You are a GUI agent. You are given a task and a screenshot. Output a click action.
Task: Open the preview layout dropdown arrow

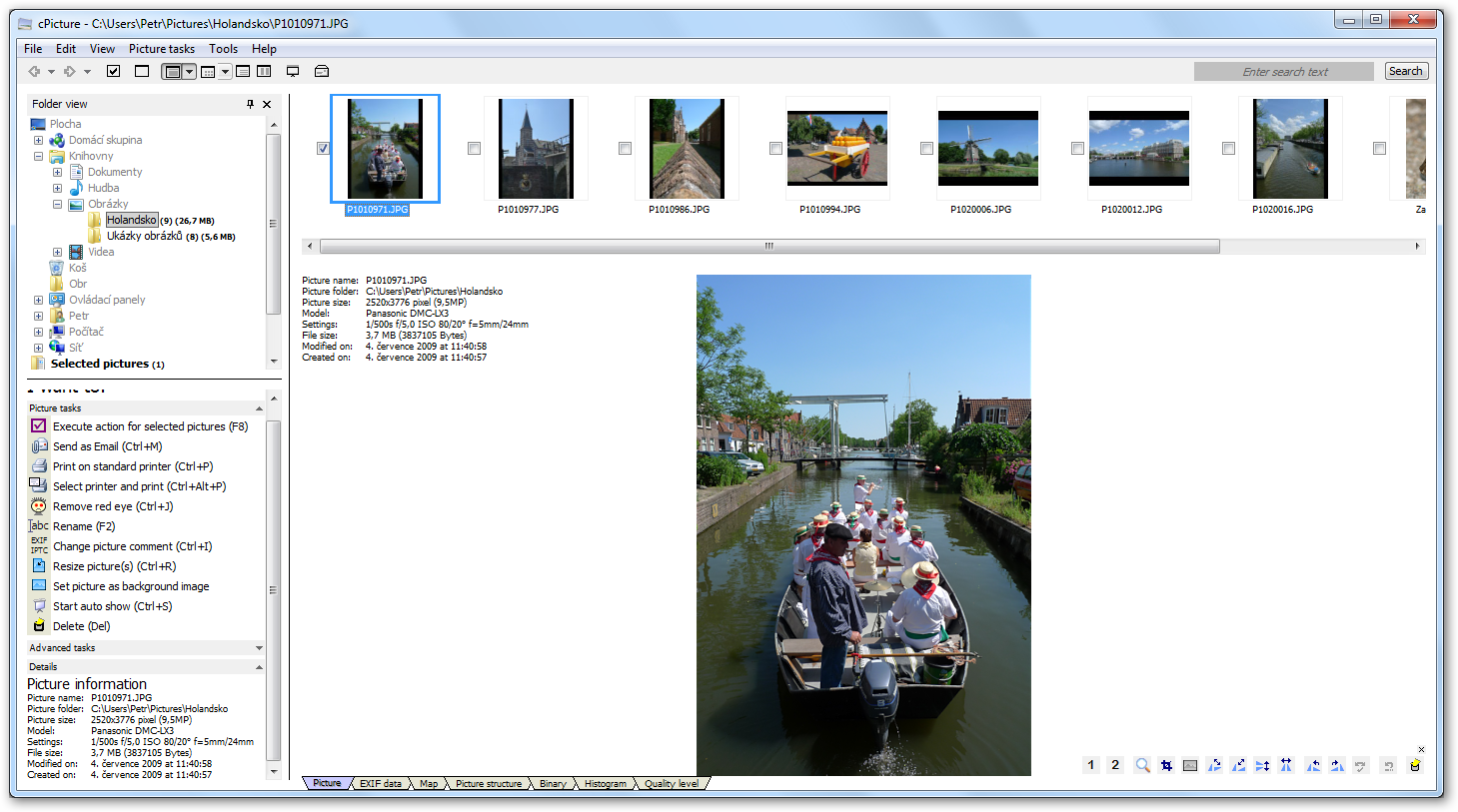pyautogui.click(x=190, y=71)
